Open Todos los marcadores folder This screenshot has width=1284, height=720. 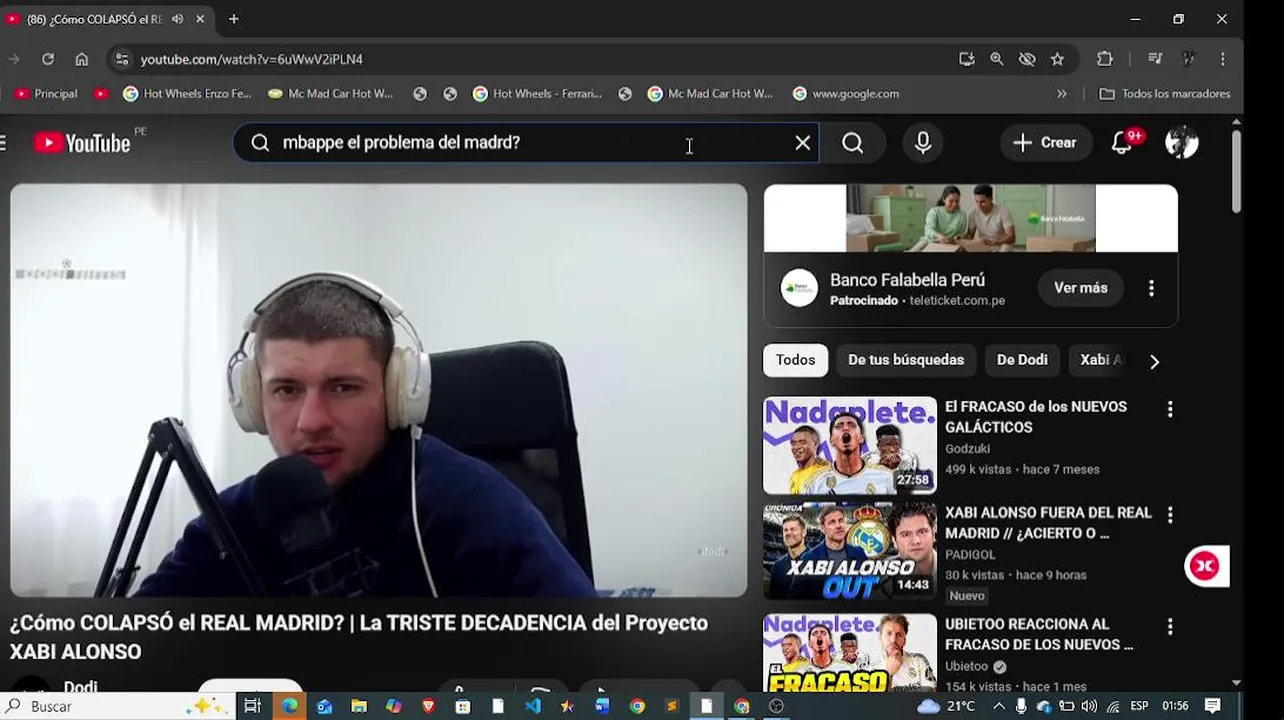coord(1165,94)
